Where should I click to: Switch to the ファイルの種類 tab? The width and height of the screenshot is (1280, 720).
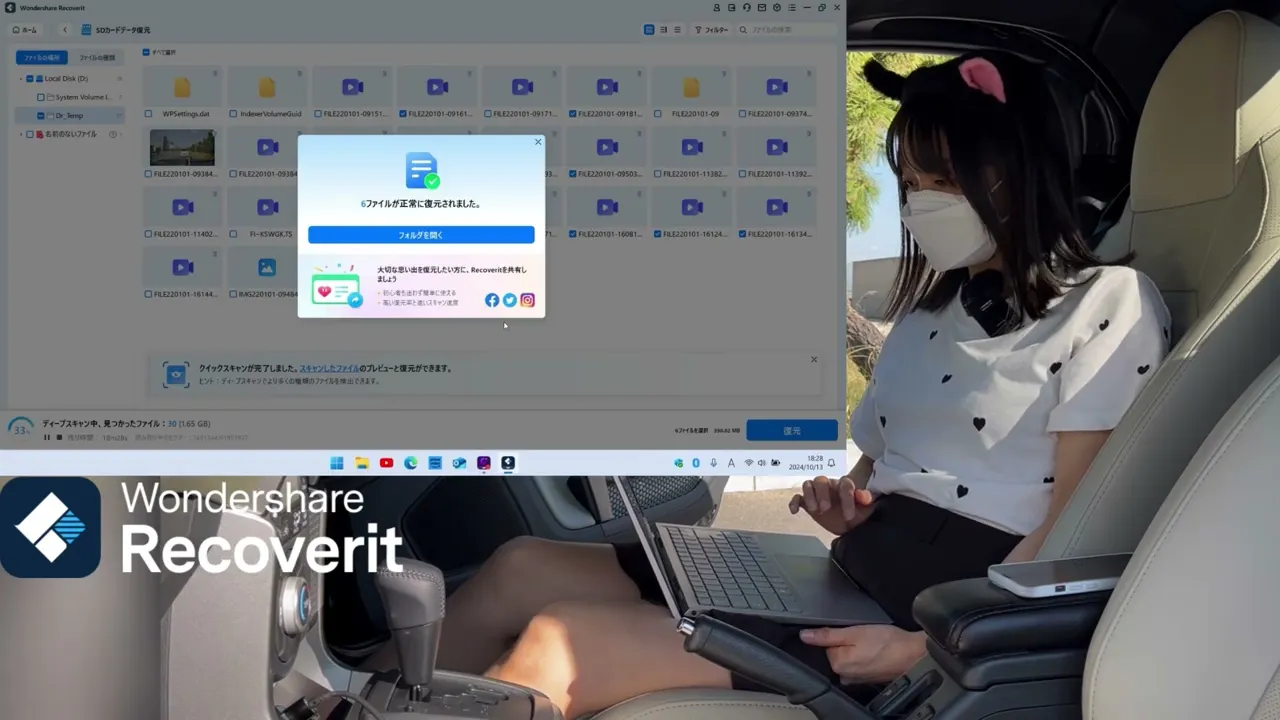[x=97, y=58]
